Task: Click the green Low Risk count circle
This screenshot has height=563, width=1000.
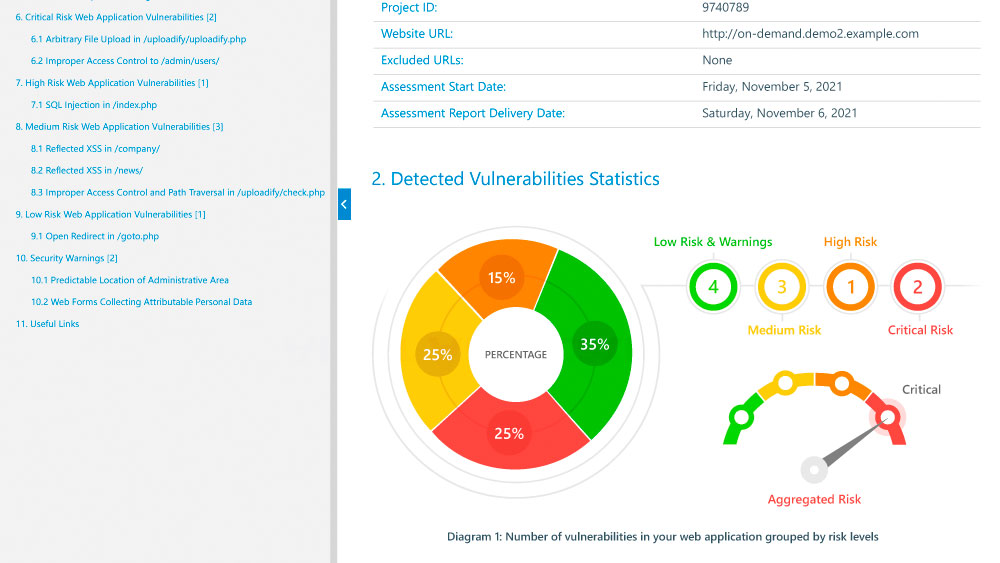Action: 713,287
